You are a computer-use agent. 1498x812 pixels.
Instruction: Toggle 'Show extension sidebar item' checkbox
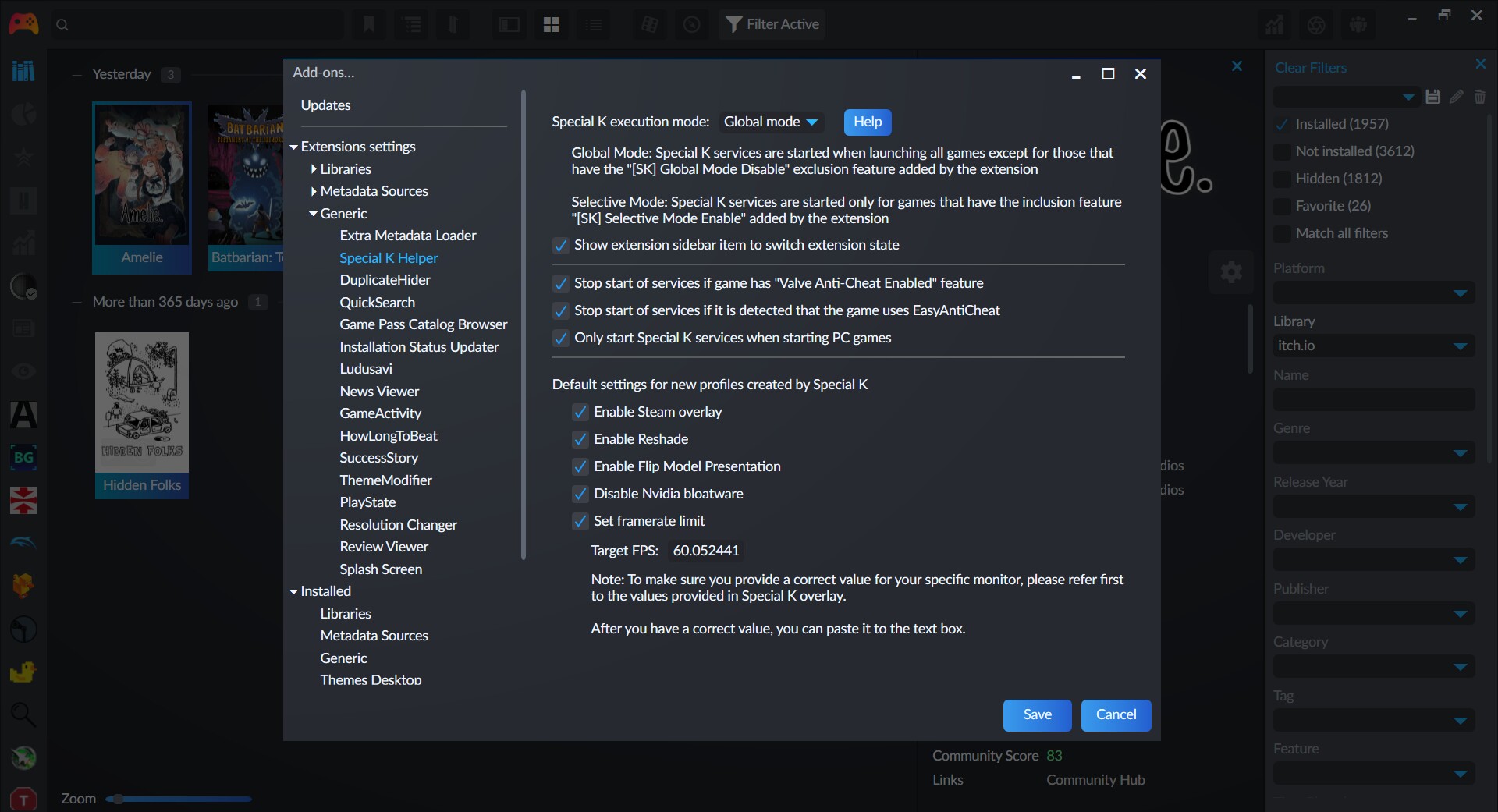pyautogui.click(x=560, y=246)
